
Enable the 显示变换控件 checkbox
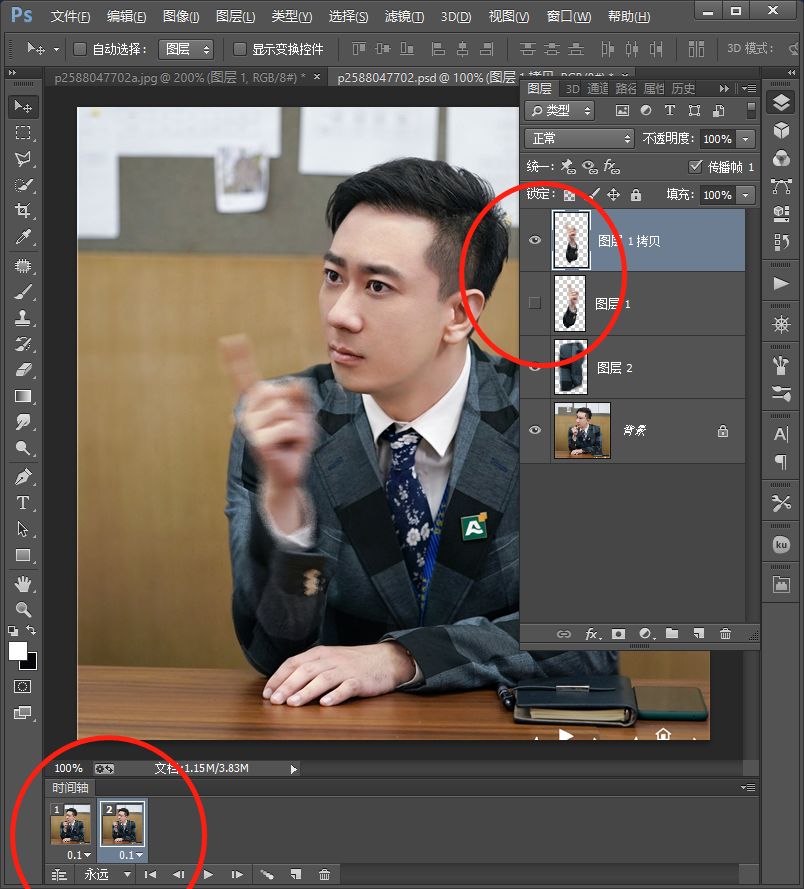pyautogui.click(x=240, y=49)
